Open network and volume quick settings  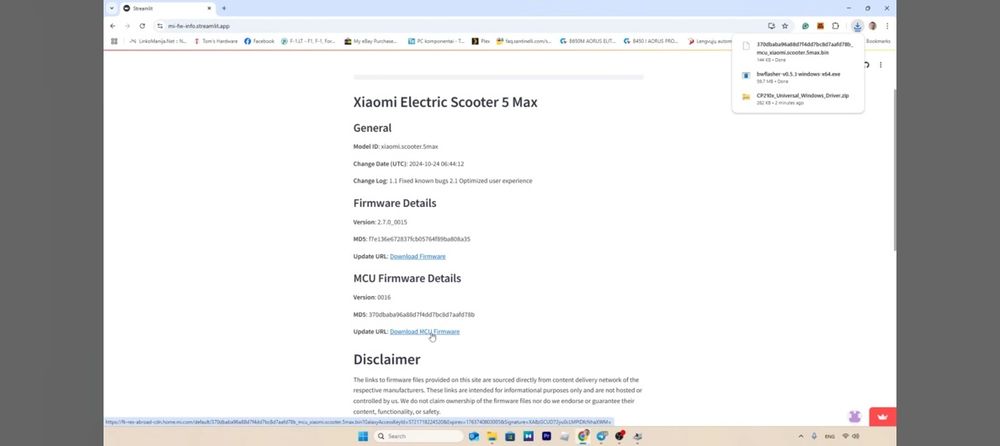[850, 436]
